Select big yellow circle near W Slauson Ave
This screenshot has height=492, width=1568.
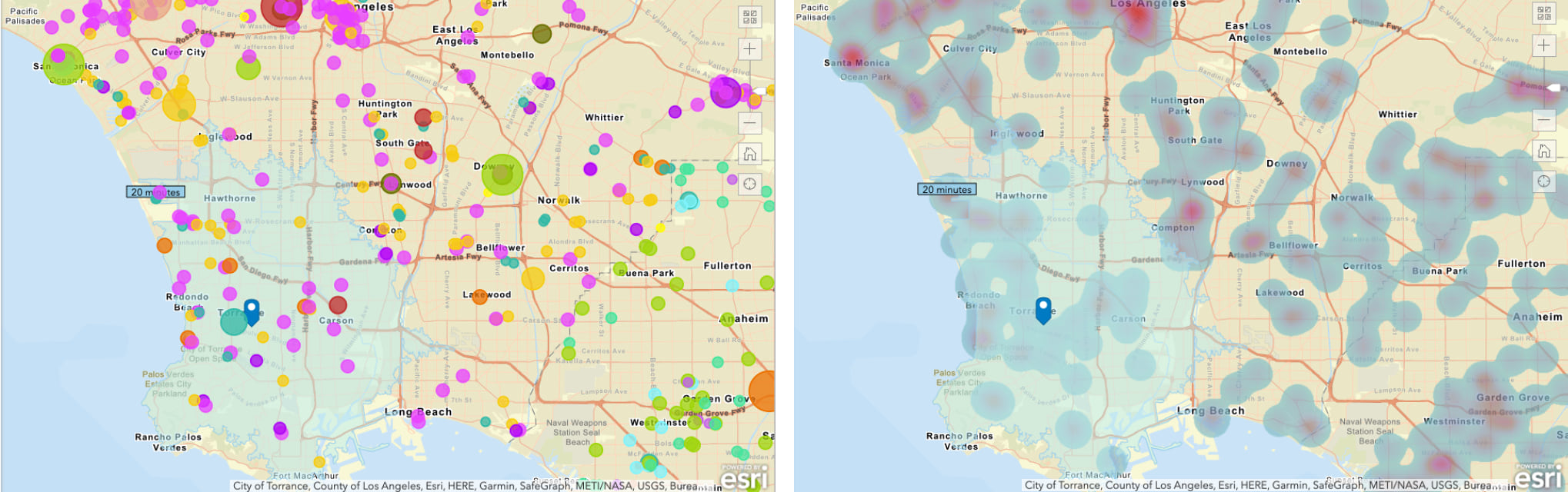[178, 104]
